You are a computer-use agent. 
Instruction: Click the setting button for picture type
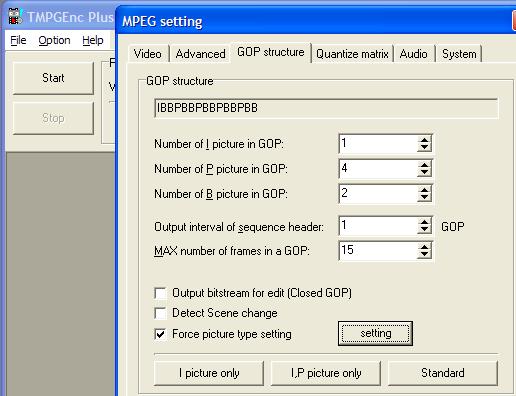pos(375,333)
